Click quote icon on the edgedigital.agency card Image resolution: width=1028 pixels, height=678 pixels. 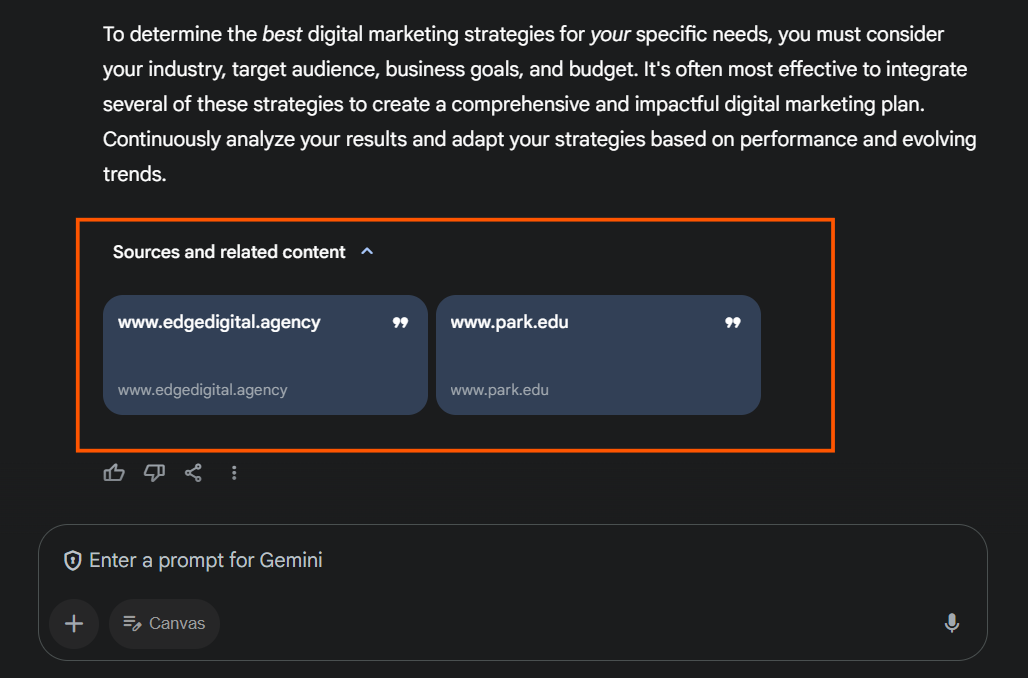[x=400, y=323]
